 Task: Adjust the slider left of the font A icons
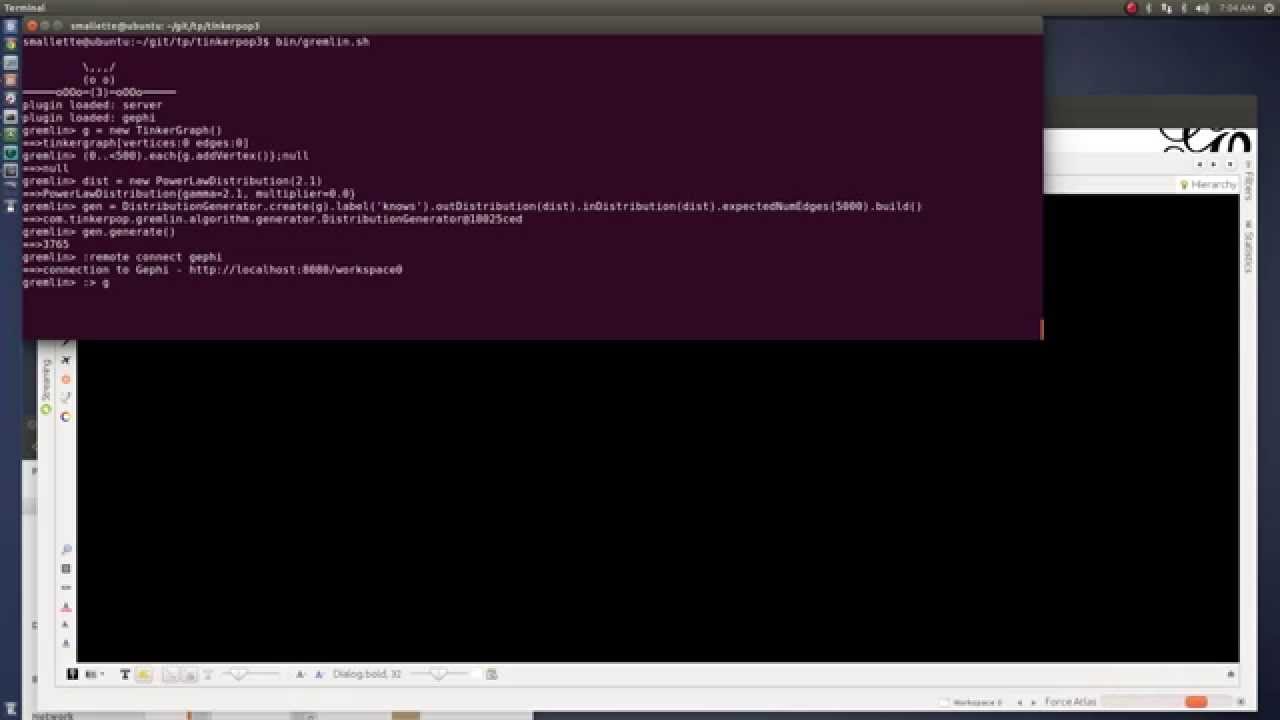click(249, 675)
